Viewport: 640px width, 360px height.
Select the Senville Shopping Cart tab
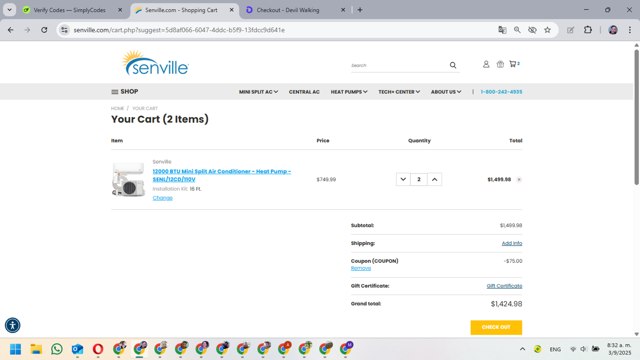coord(181,10)
